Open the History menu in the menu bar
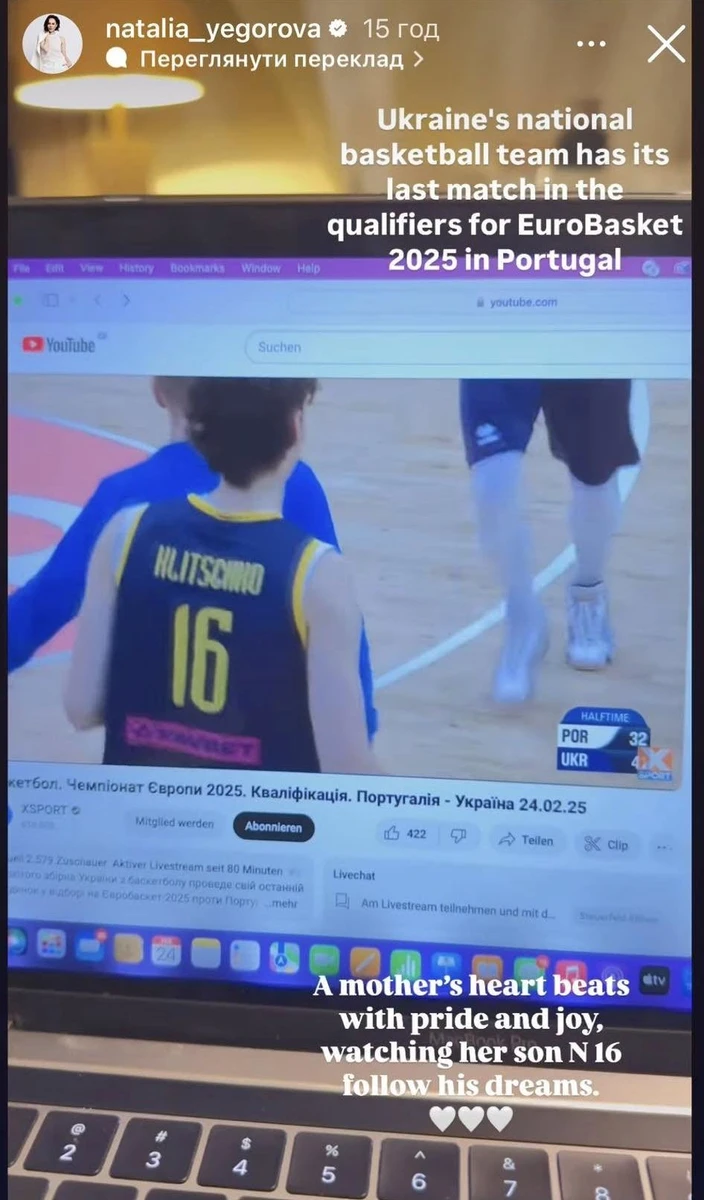This screenshot has height=1200, width=704. (136, 268)
